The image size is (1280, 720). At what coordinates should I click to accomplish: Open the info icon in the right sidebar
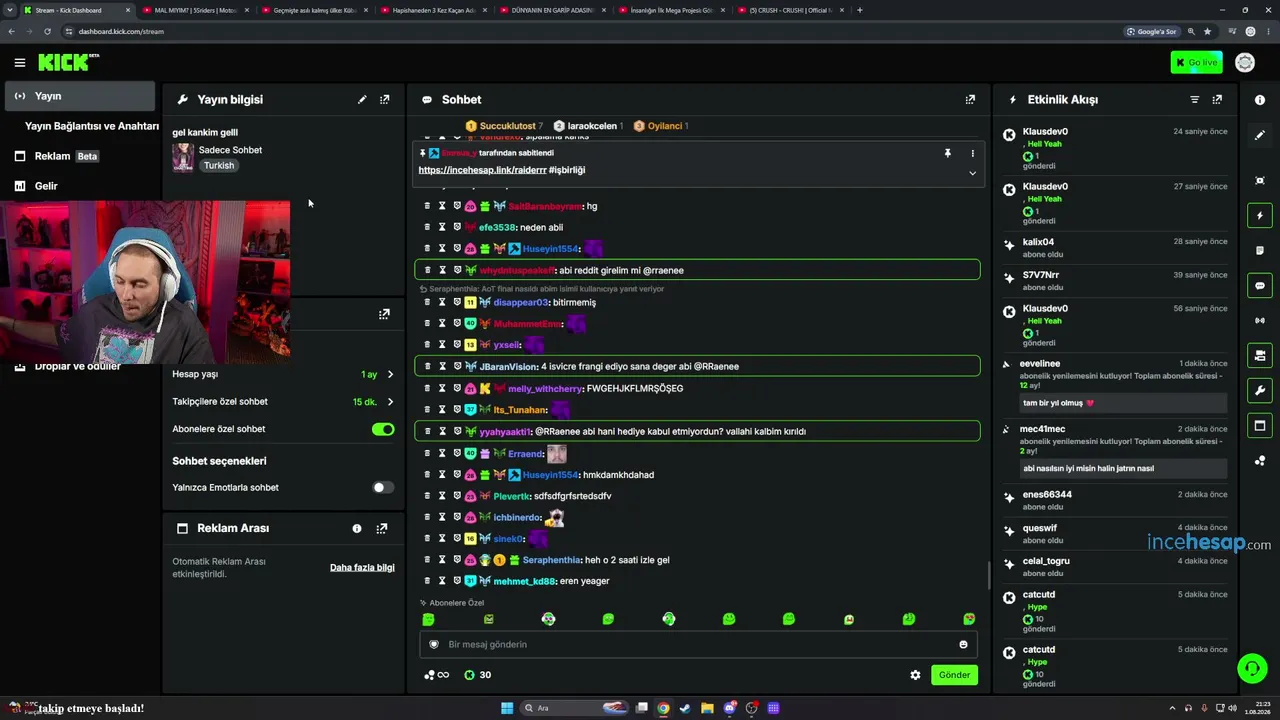pyautogui.click(x=1260, y=100)
